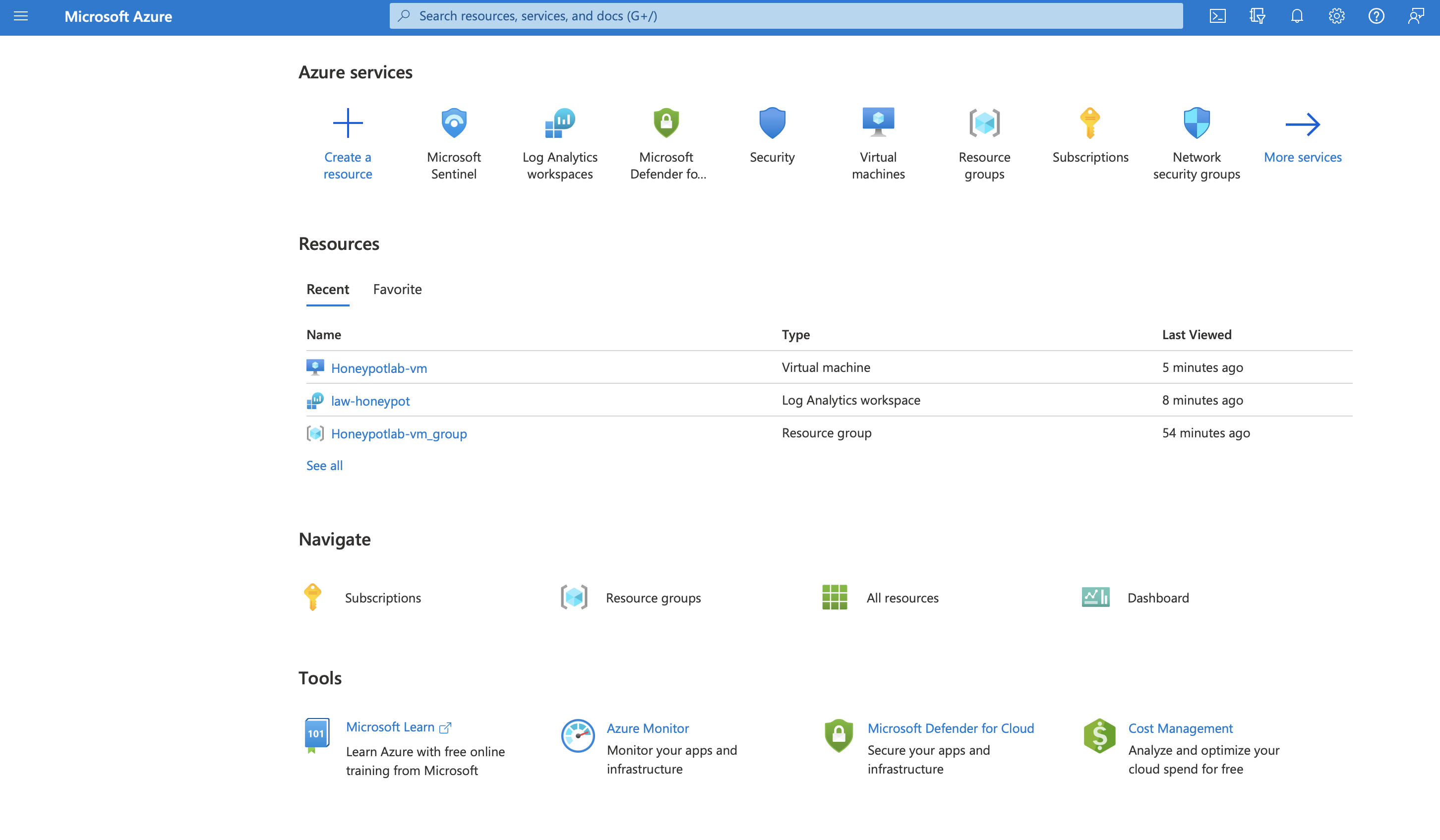1440x840 pixels.
Task: Click the "Log Analytics workspace" type cell
Action: point(851,400)
